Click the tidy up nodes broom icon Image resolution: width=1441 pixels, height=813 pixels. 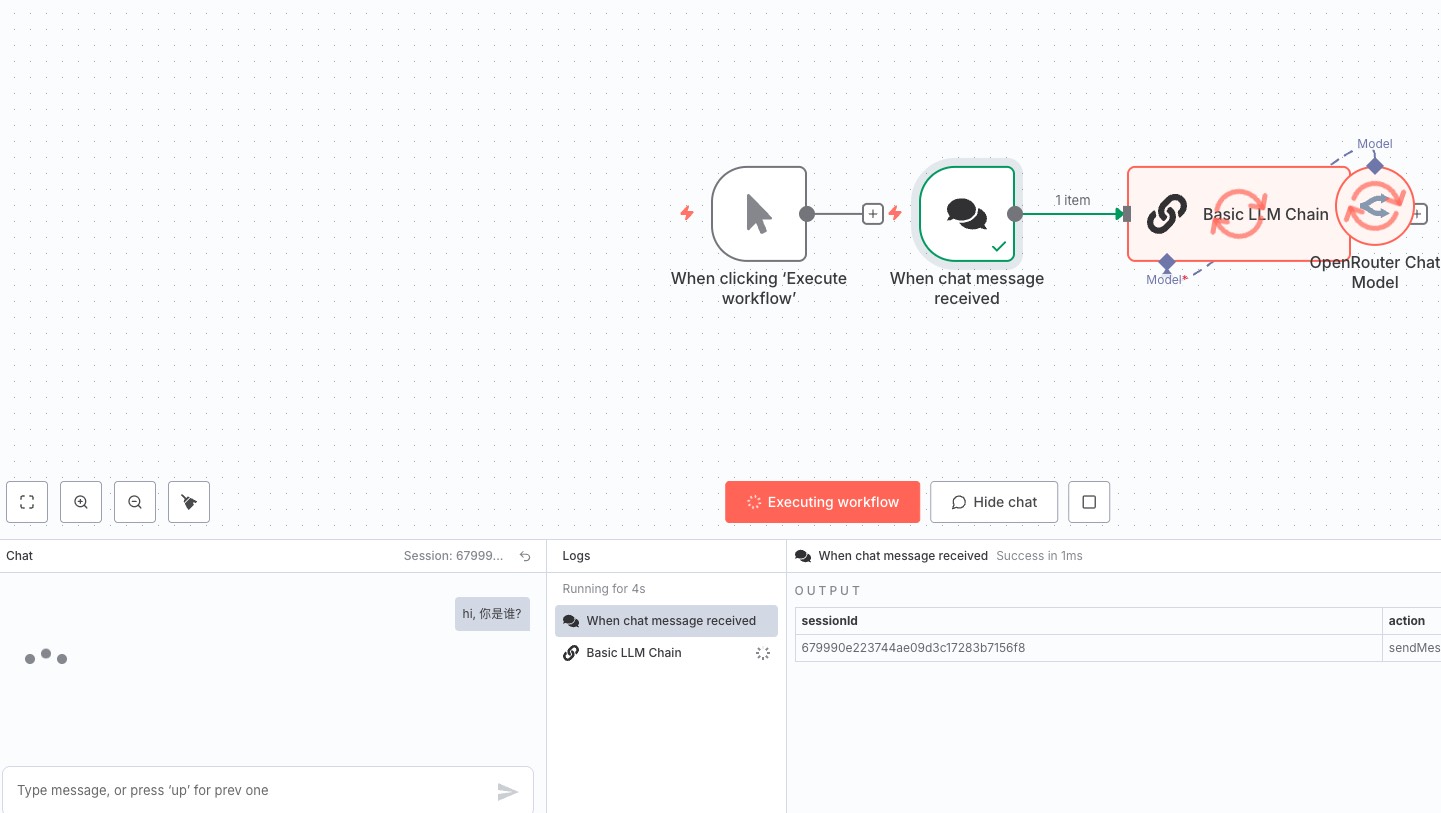189,502
